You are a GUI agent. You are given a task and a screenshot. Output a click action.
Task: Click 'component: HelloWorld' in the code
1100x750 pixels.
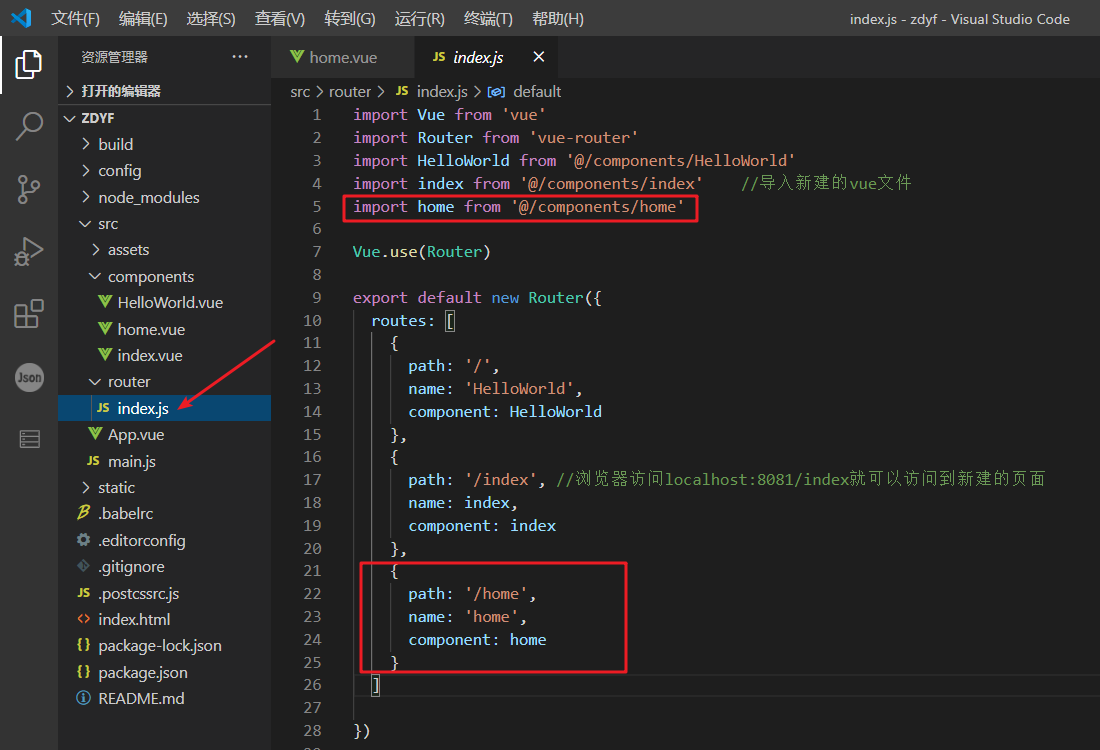[505, 412]
